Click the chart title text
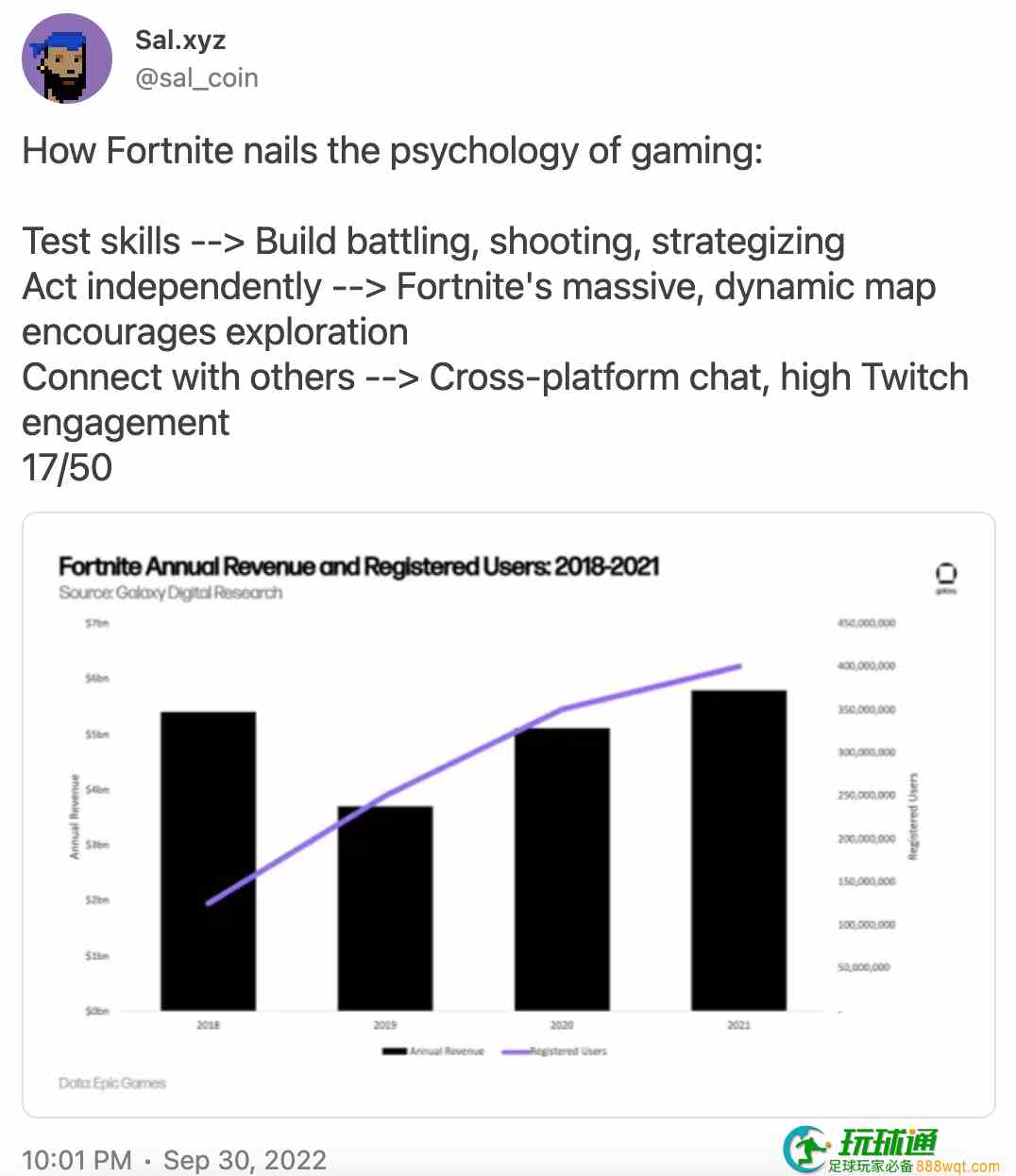This screenshot has height=1176, width=1016. (359, 566)
